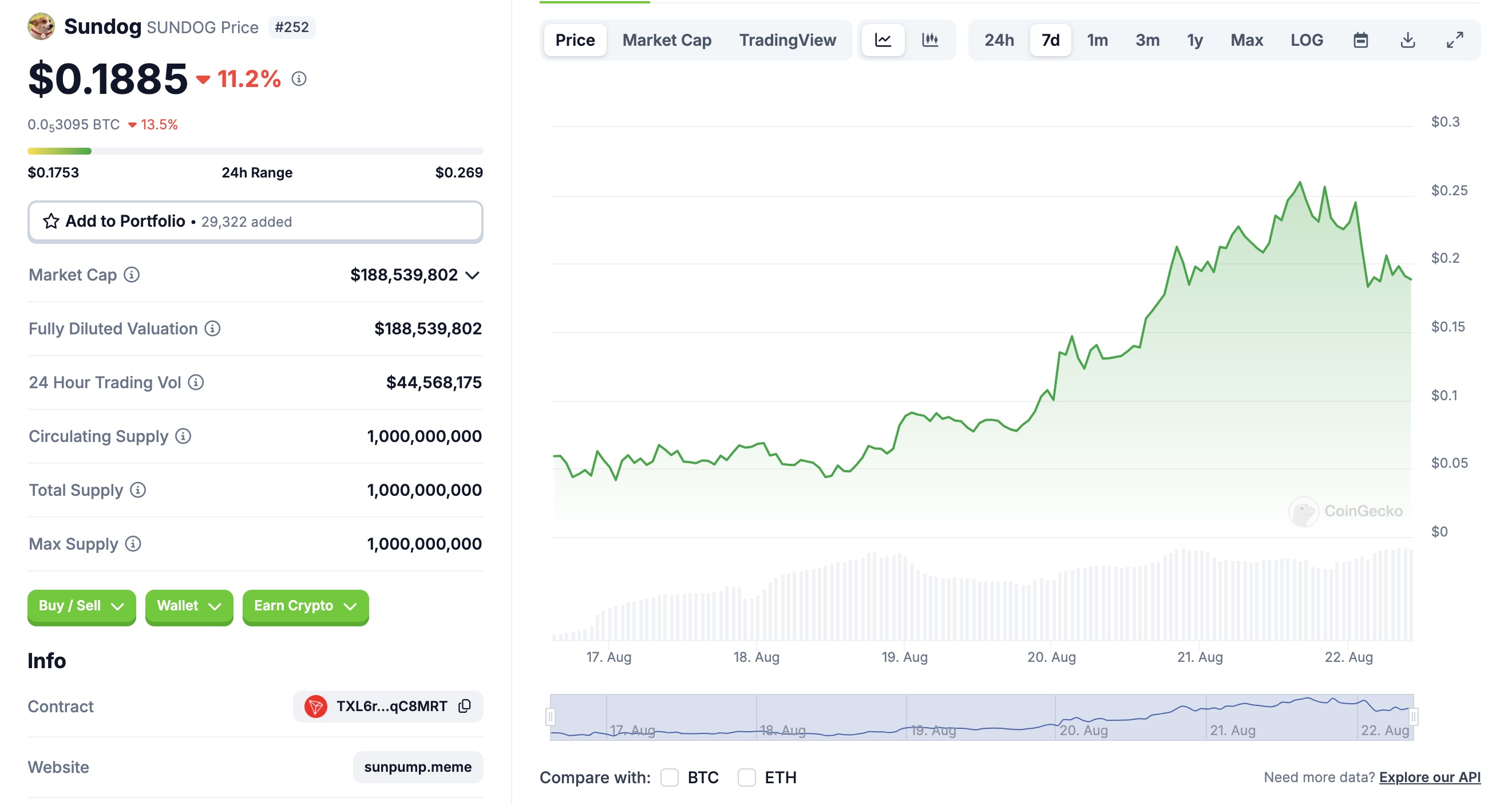Viewport: 1512px width, 805px height.
Task: Copy the contract address
Action: [465, 706]
